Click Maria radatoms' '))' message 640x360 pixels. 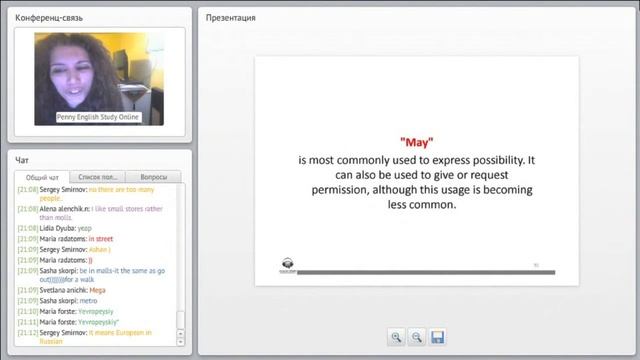[55, 260]
